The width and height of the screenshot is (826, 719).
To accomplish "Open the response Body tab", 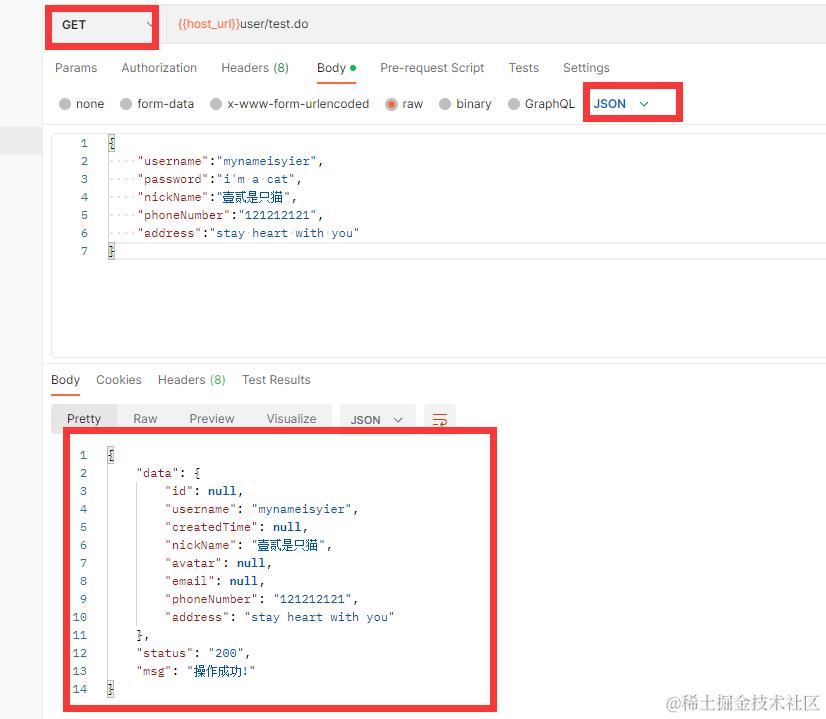I will point(65,380).
